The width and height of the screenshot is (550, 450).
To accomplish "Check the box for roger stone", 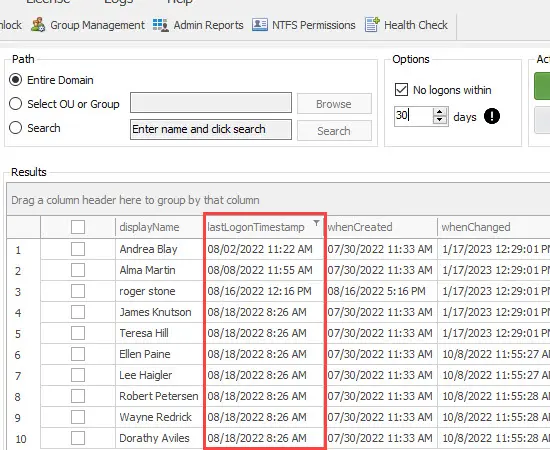I will (x=78, y=291).
